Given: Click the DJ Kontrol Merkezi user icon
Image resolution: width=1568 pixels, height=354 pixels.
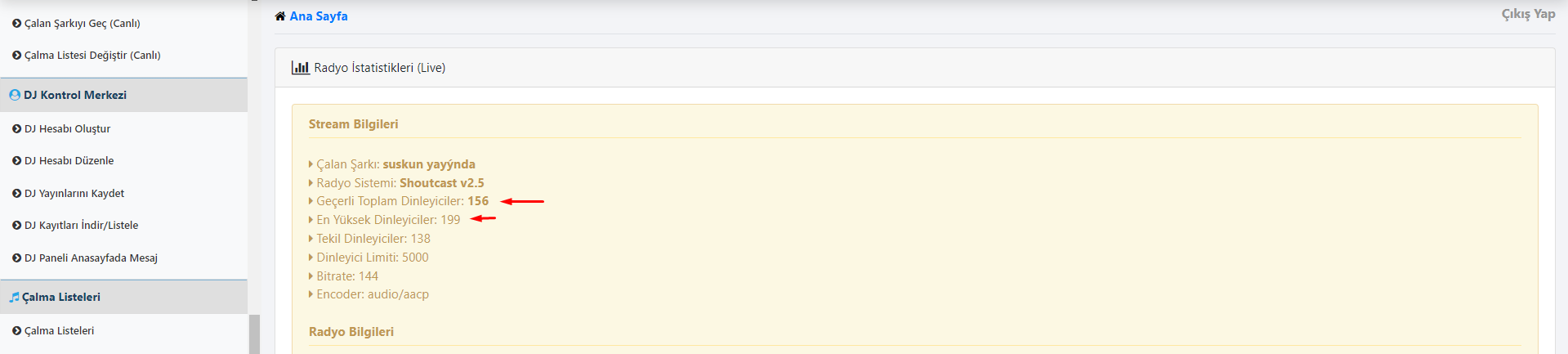Looking at the screenshot, I should click(15, 95).
